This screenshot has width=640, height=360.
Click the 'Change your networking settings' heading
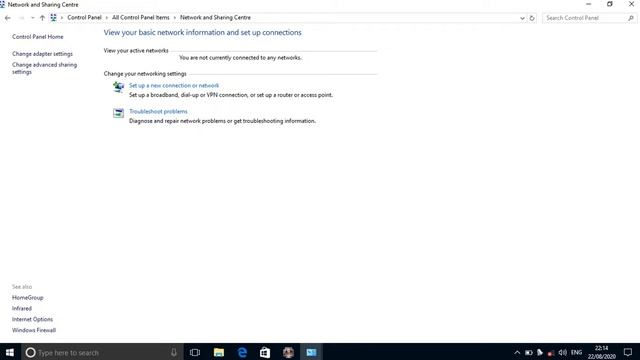(x=145, y=74)
